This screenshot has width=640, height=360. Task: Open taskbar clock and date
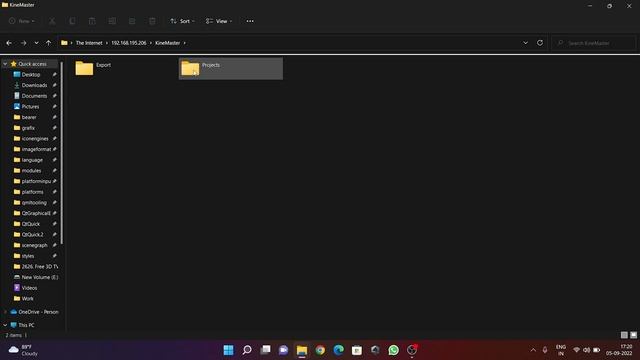pyautogui.click(x=619, y=350)
